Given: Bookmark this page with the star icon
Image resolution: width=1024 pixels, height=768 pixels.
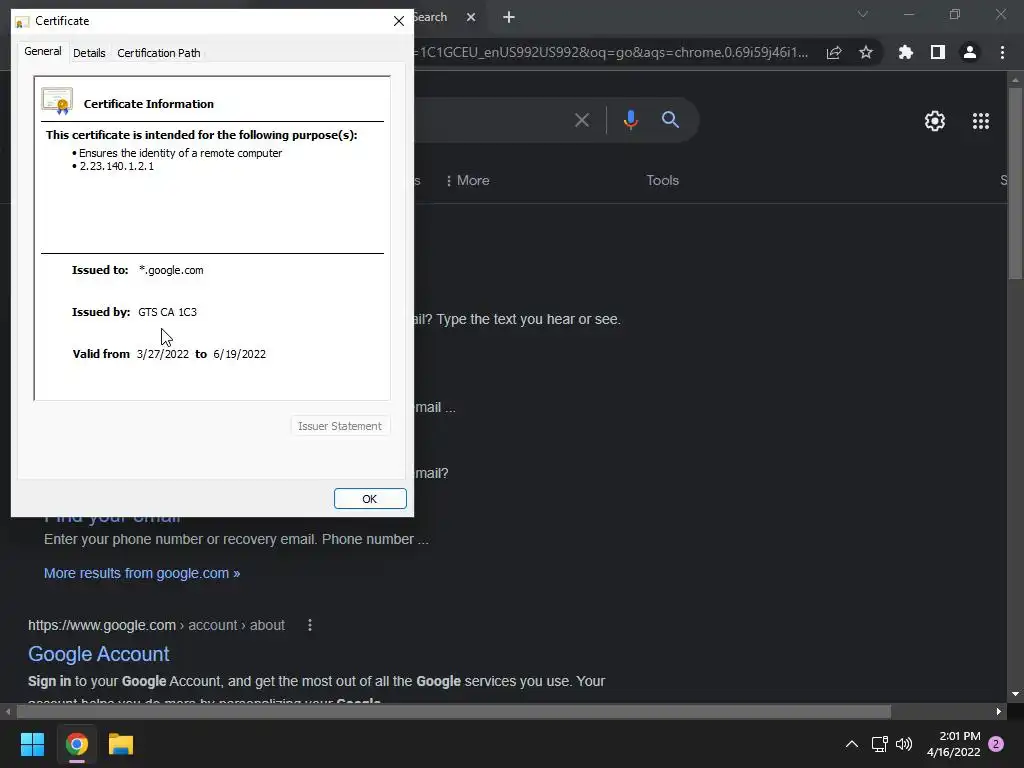Looking at the screenshot, I should click(866, 53).
